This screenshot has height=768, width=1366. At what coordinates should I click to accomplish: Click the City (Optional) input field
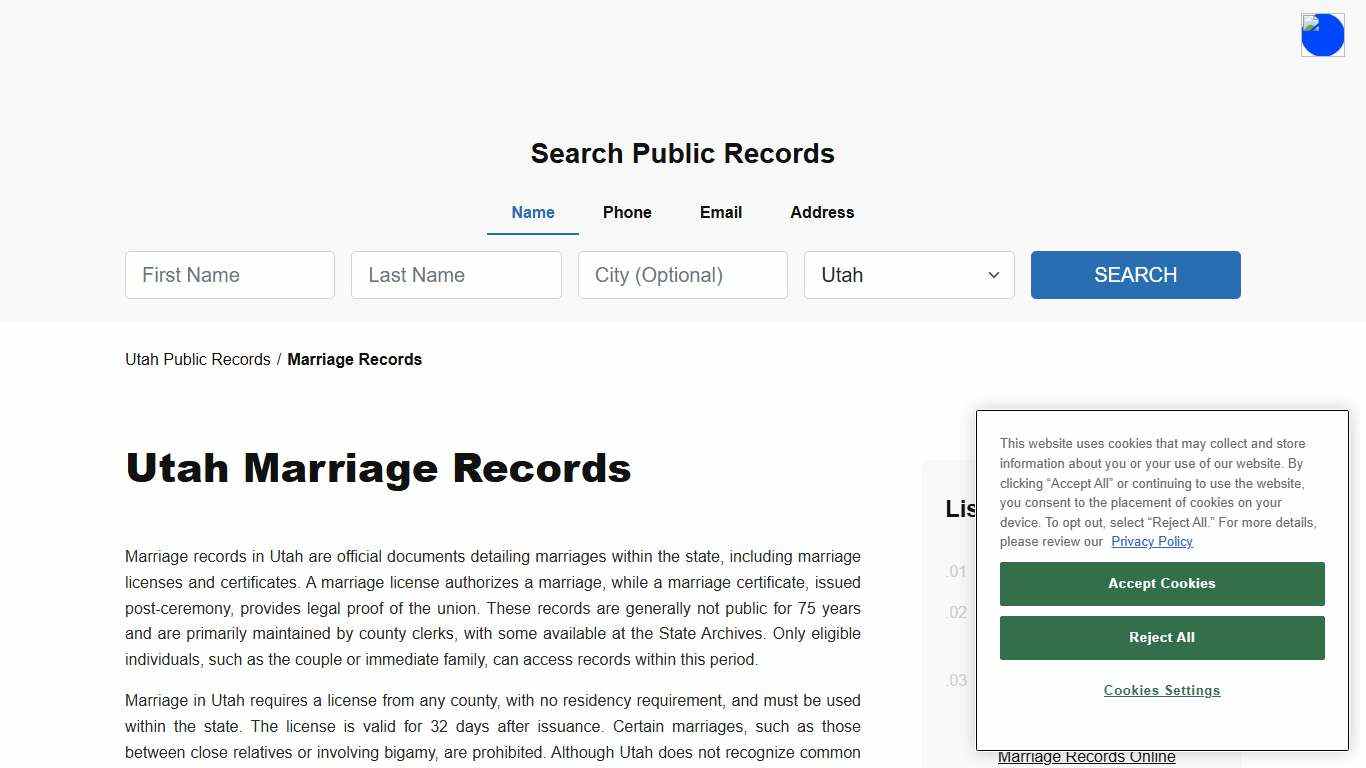[682, 275]
